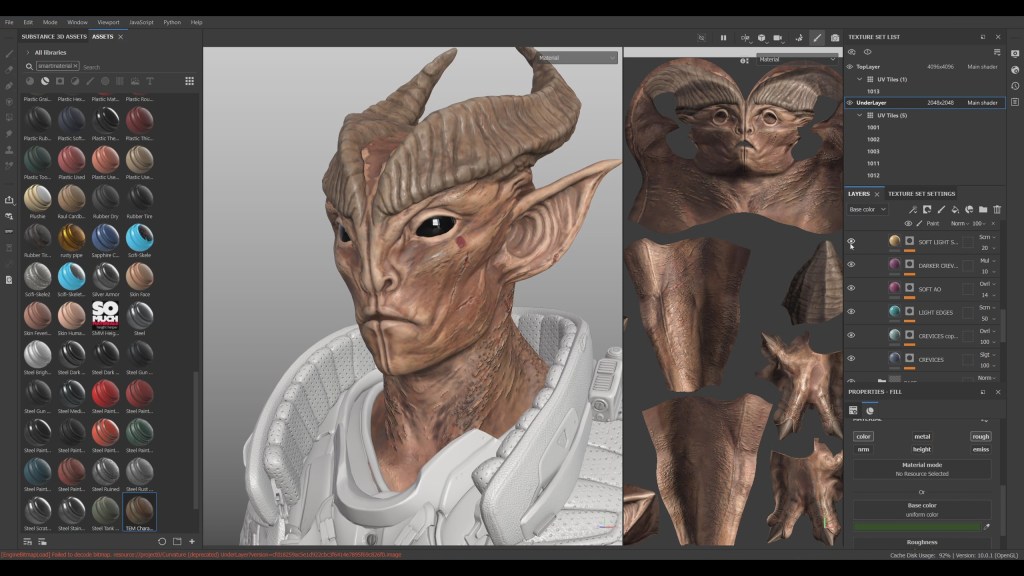
Task: Add a paint layer in Layers panel
Action: click(x=941, y=210)
